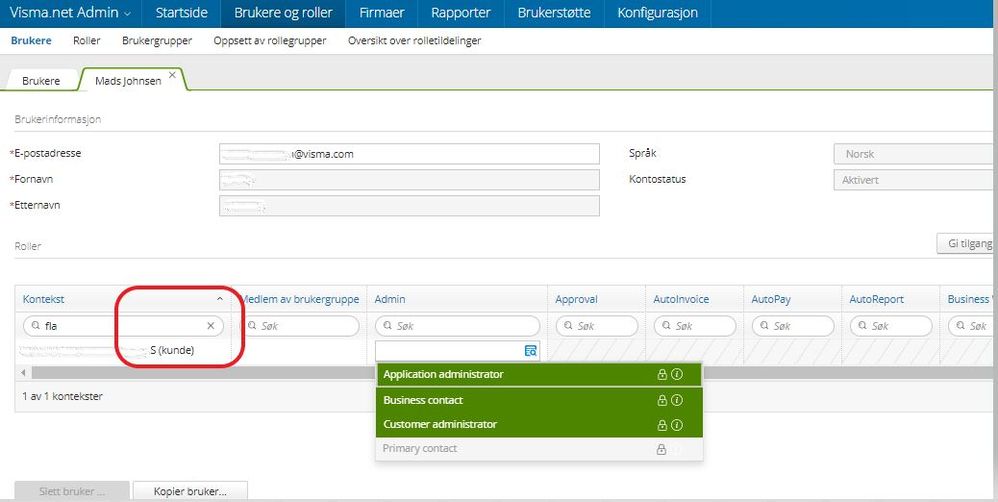Click the Kopier bruker button

pos(190,491)
